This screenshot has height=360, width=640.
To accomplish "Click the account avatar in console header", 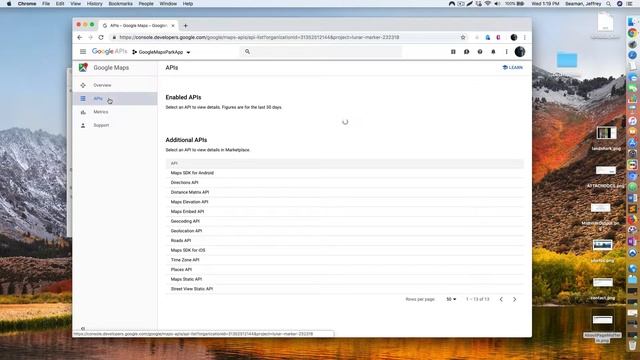I will tap(520, 52).
